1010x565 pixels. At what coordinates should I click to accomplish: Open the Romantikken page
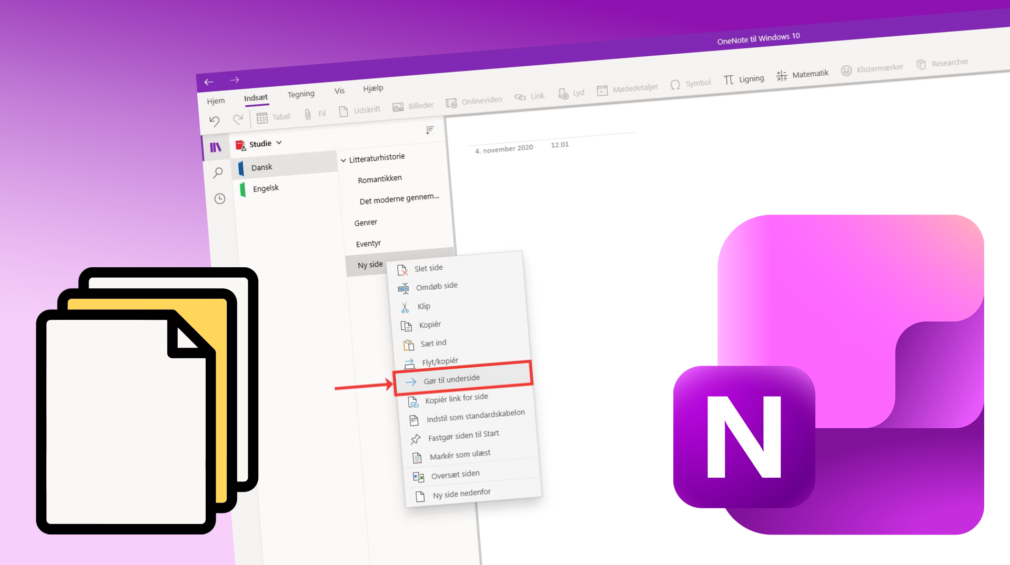[x=380, y=179]
